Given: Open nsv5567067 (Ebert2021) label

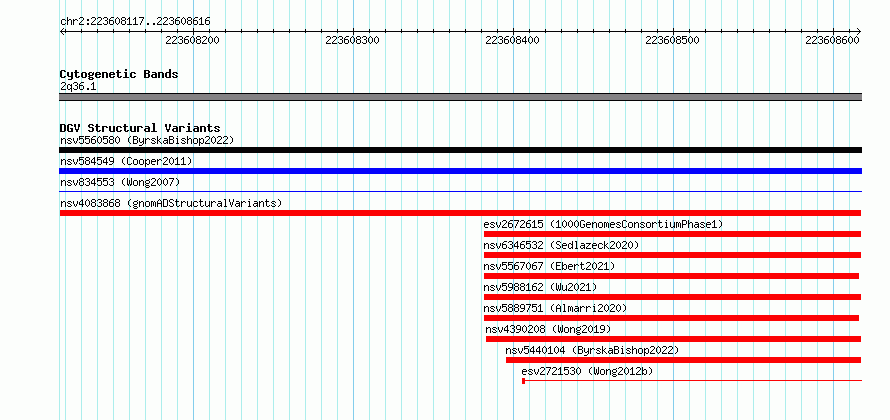Looking at the screenshot, I should pos(549,266).
